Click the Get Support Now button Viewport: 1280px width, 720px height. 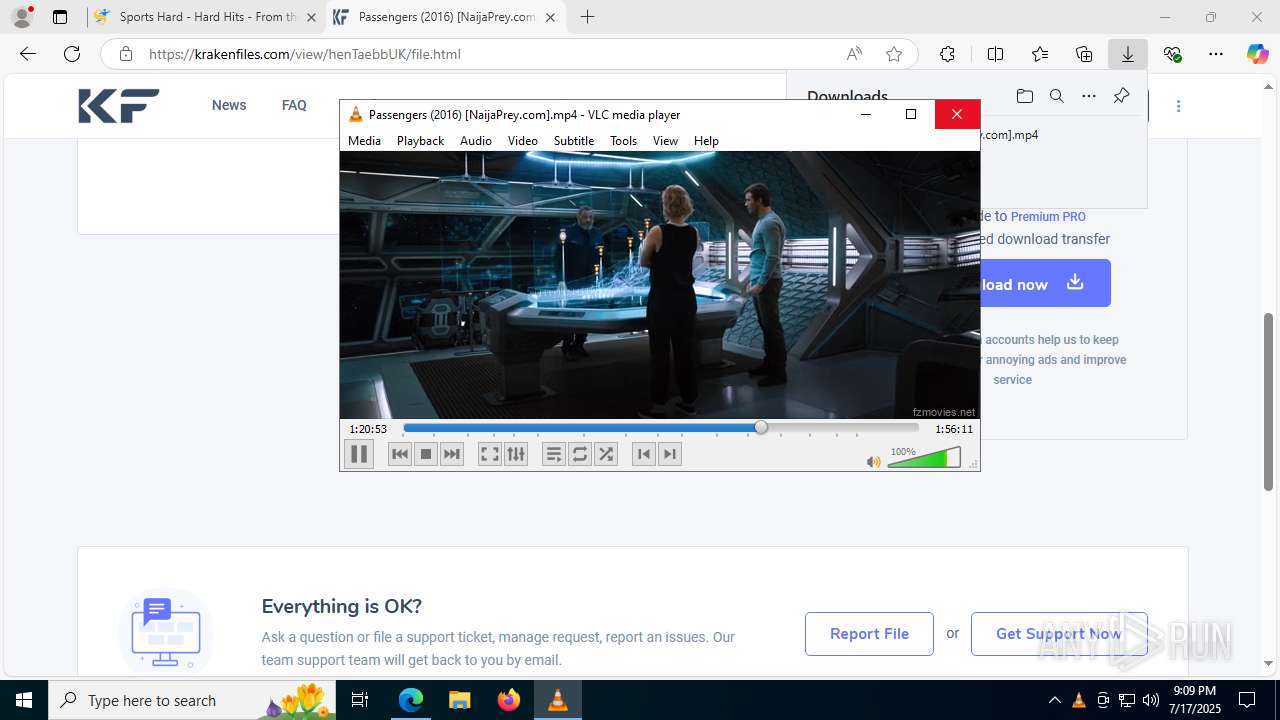[x=1059, y=634]
